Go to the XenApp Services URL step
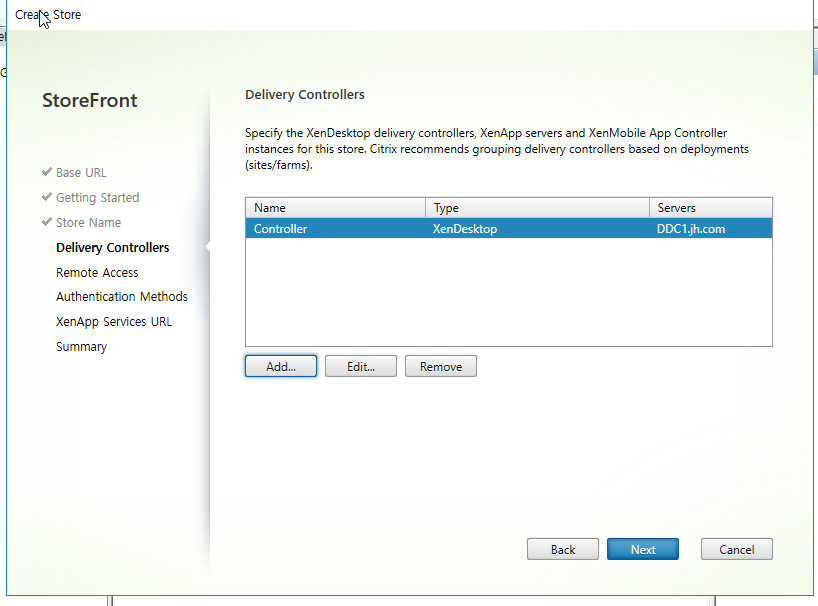Viewport: 818px width, 606px height. pyautogui.click(x=114, y=322)
